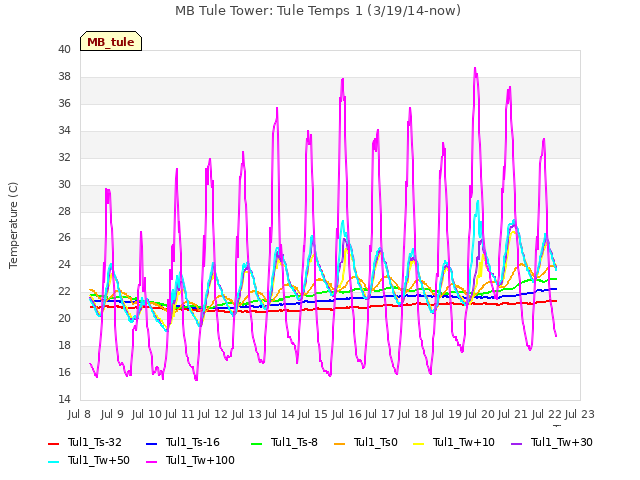The image size is (640, 480).
Task: Click the Jul 20 x-axis tick label
Action: click(x=479, y=414)
